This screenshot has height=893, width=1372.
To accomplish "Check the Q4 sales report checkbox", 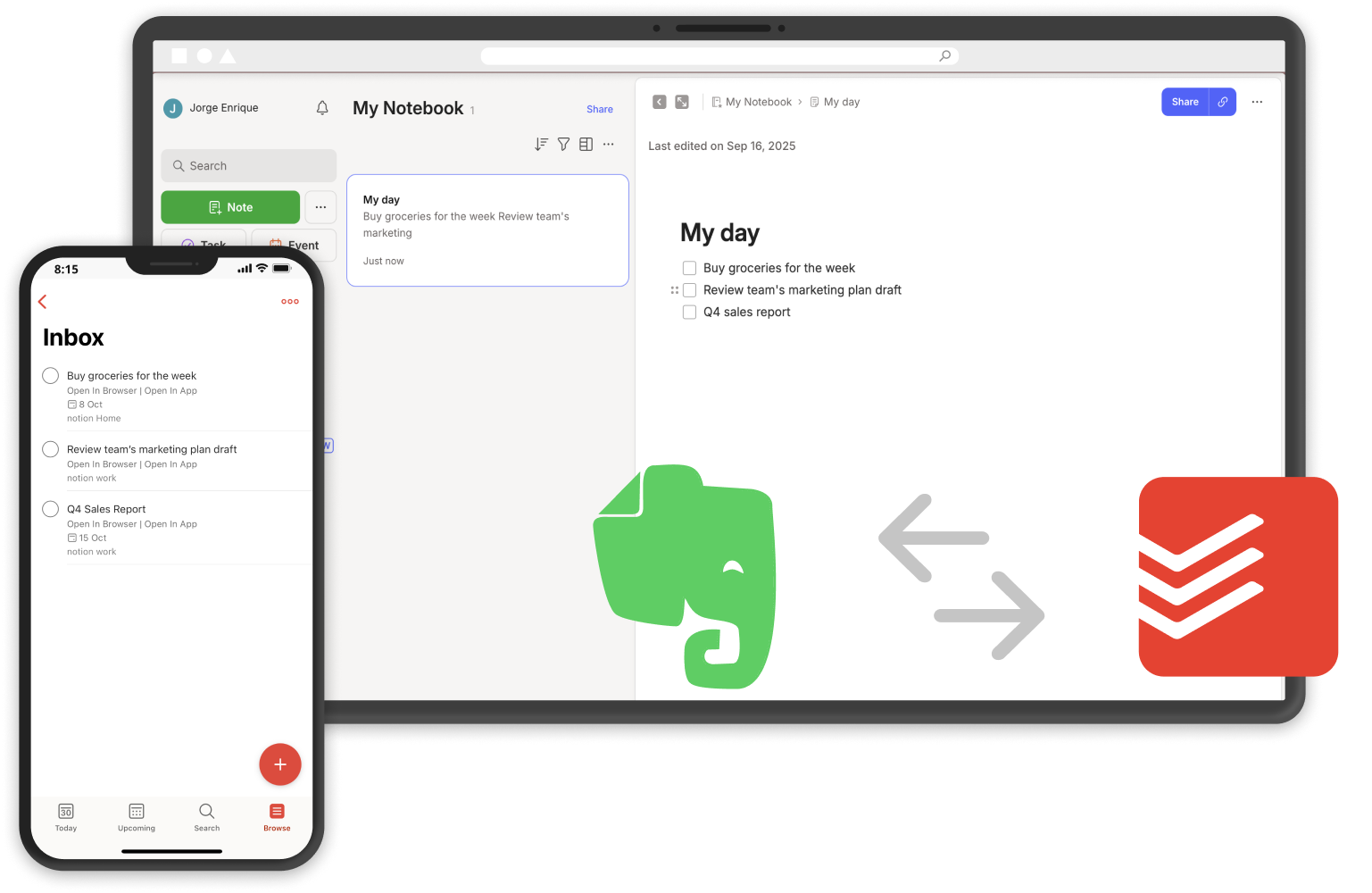I will tap(689, 312).
